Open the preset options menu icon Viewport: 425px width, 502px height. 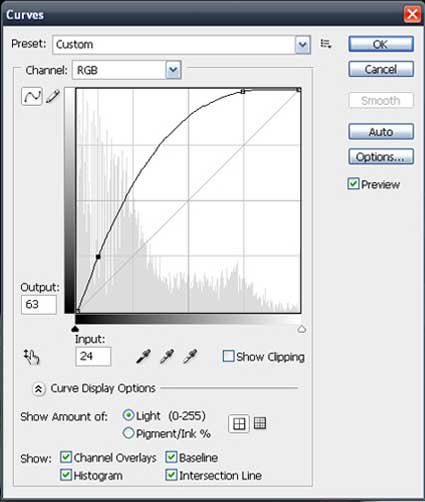[326, 44]
